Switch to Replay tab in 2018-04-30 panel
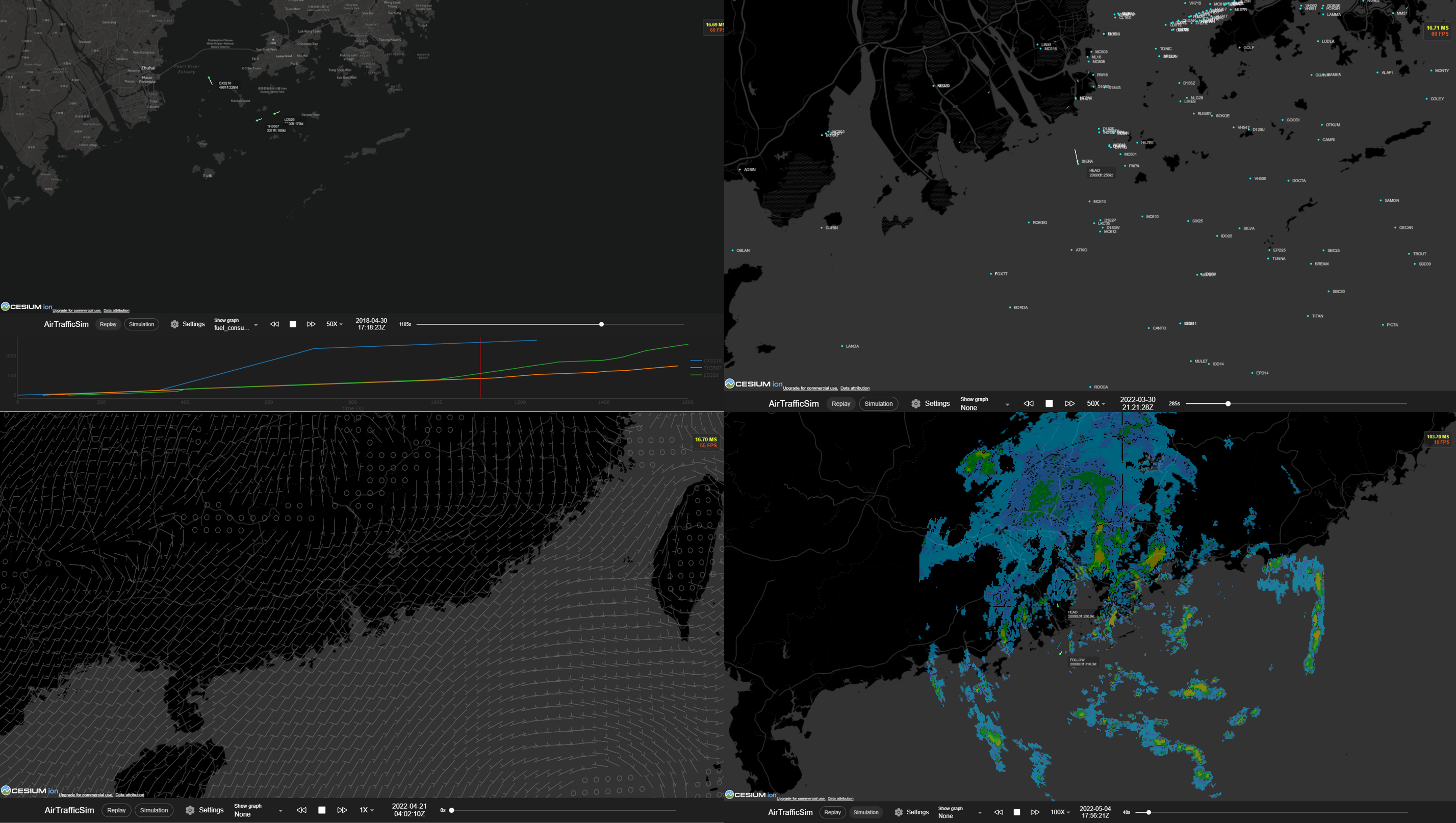This screenshot has height=823, width=1456. click(x=108, y=324)
